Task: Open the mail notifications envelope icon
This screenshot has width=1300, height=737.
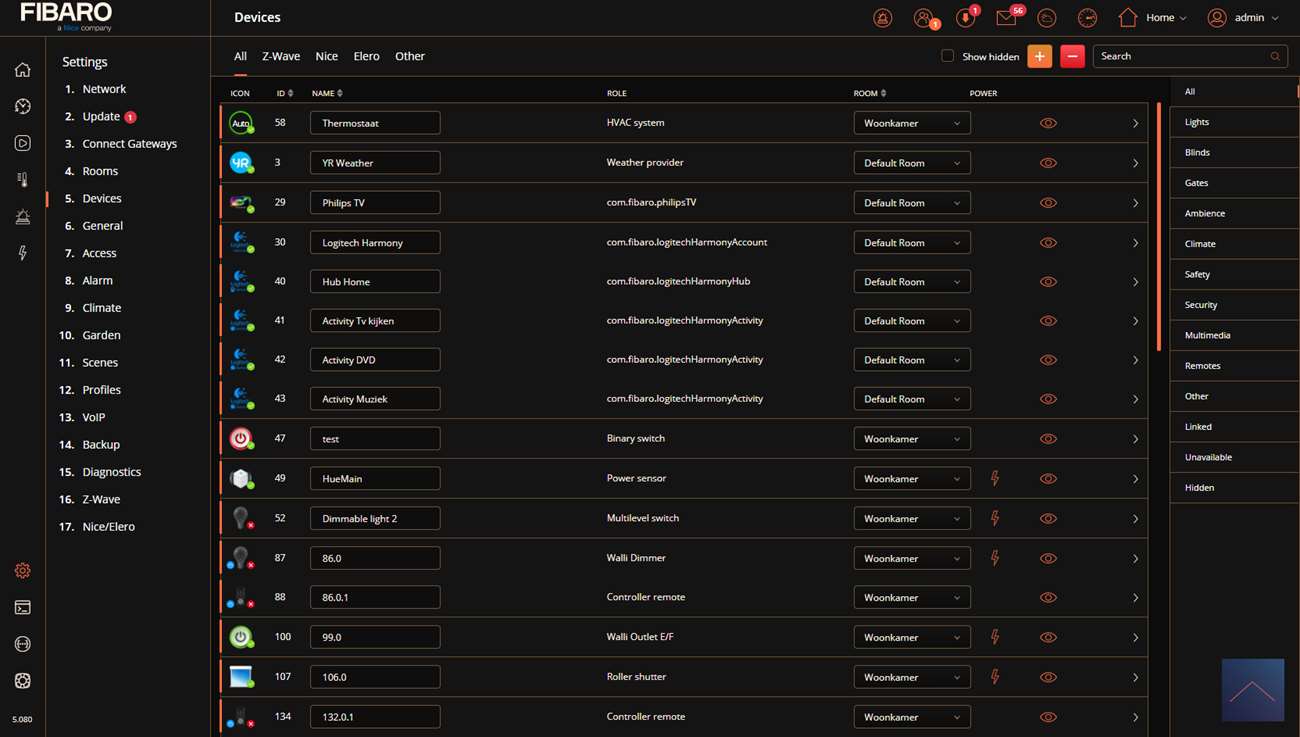Action: [1006, 18]
